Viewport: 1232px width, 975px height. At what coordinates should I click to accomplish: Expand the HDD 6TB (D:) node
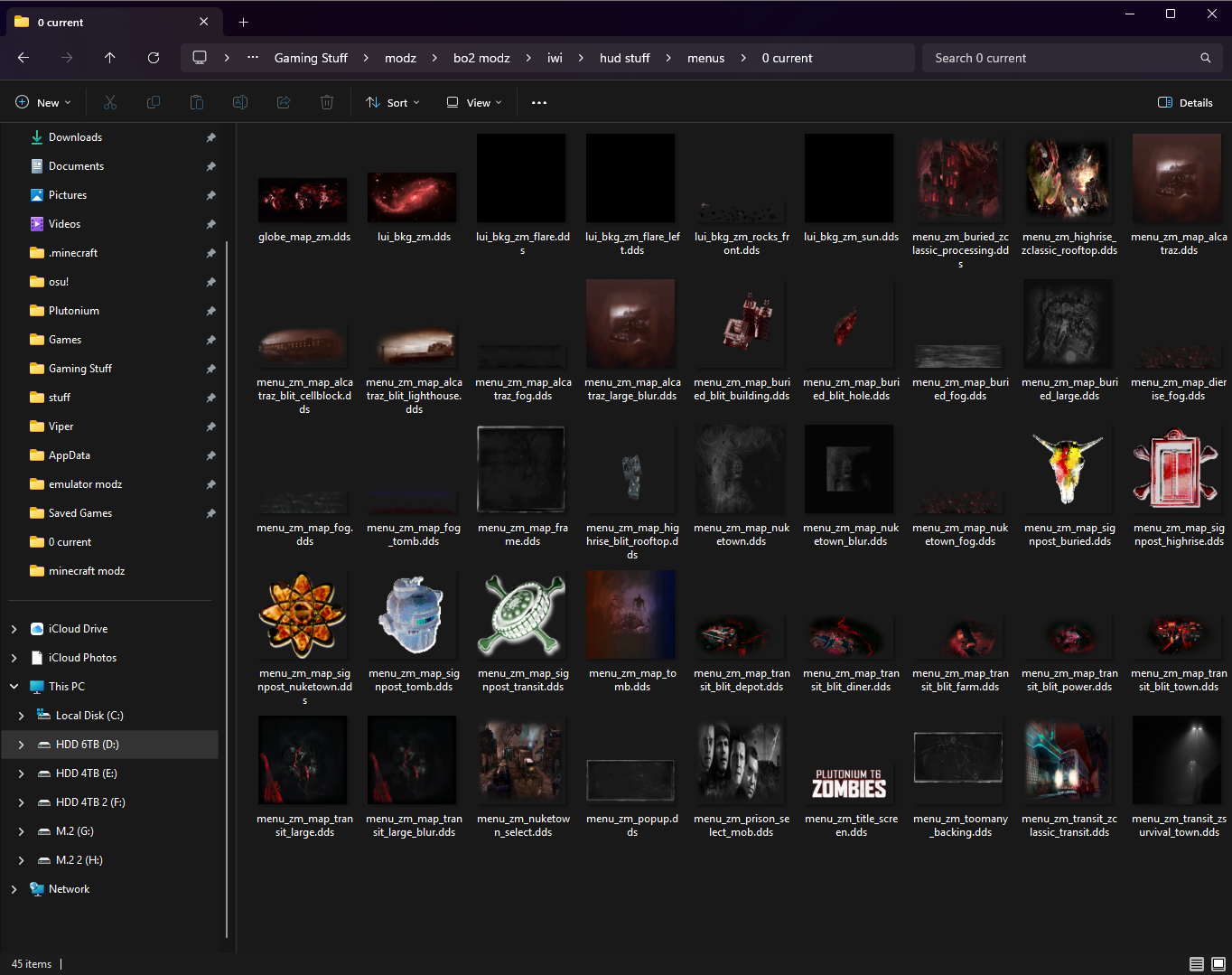21,745
